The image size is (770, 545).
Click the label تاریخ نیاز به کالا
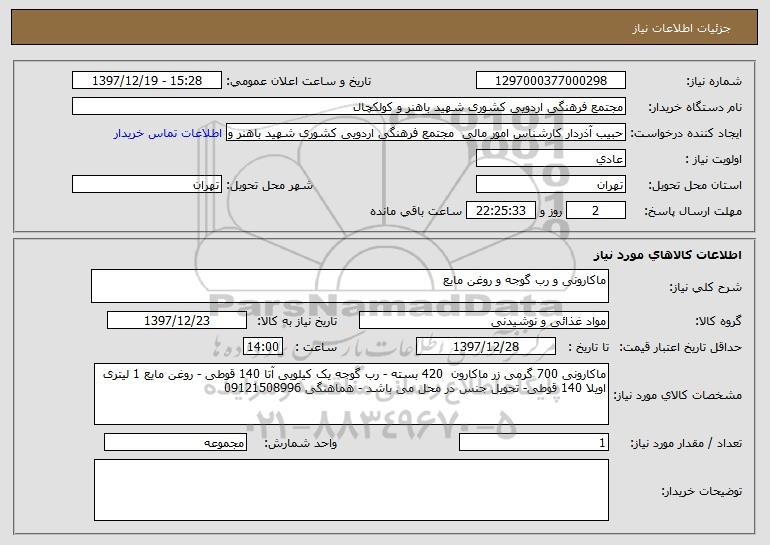tap(297, 322)
